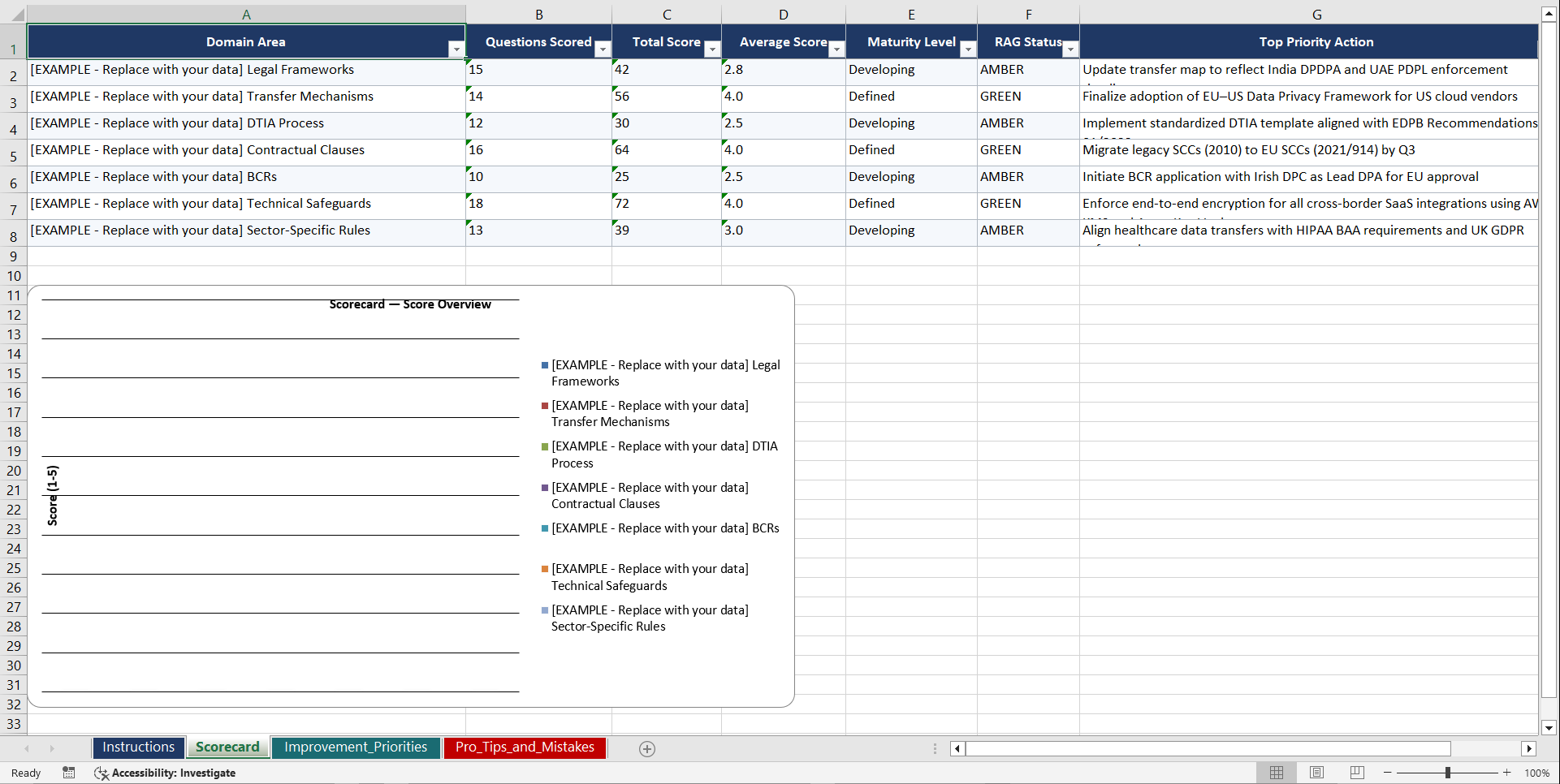Select the legend entry for Transfer Mechanisms
The height and width of the screenshot is (784, 1560).
point(650,413)
